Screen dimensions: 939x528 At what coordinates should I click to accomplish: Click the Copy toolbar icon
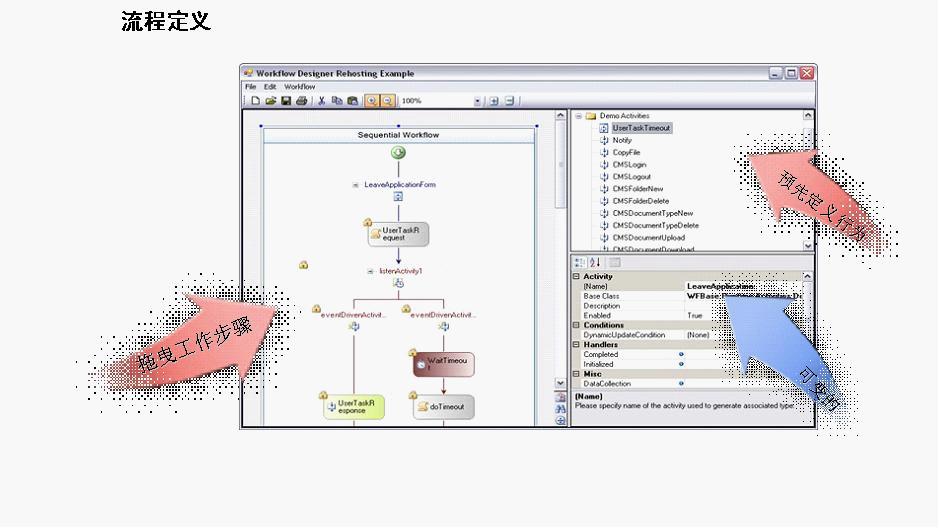coord(337,101)
